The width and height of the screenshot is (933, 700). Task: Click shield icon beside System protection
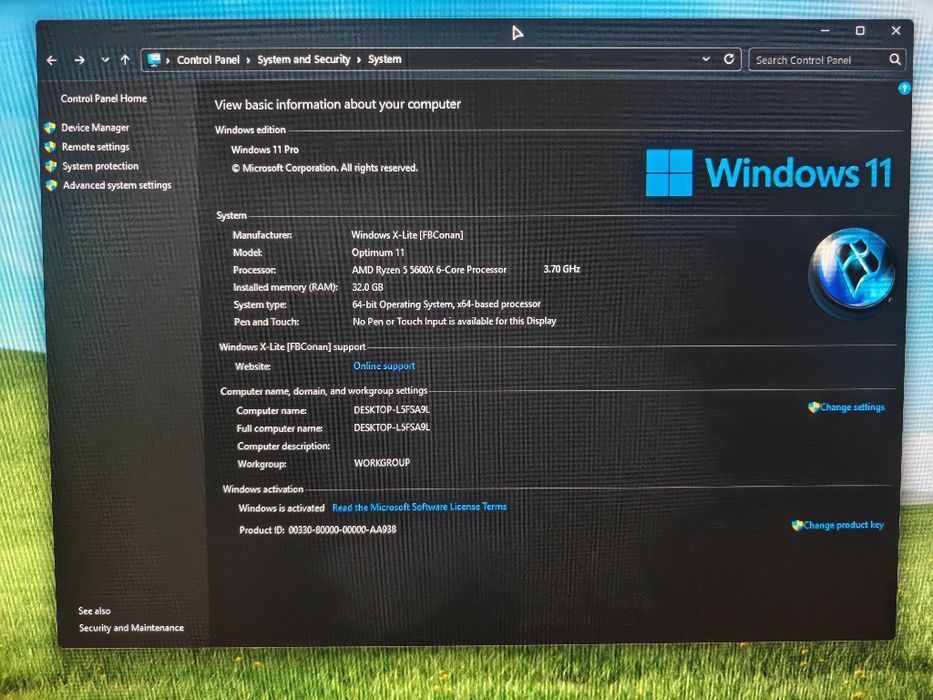pos(51,166)
